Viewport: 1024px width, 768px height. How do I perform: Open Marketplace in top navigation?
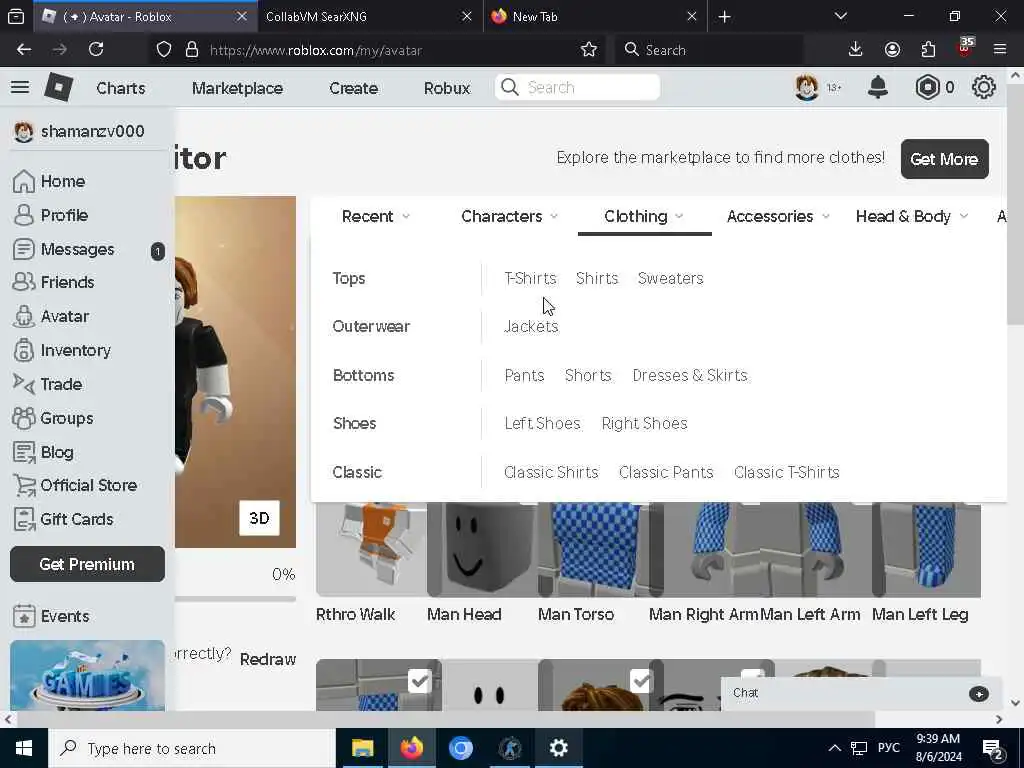[237, 88]
